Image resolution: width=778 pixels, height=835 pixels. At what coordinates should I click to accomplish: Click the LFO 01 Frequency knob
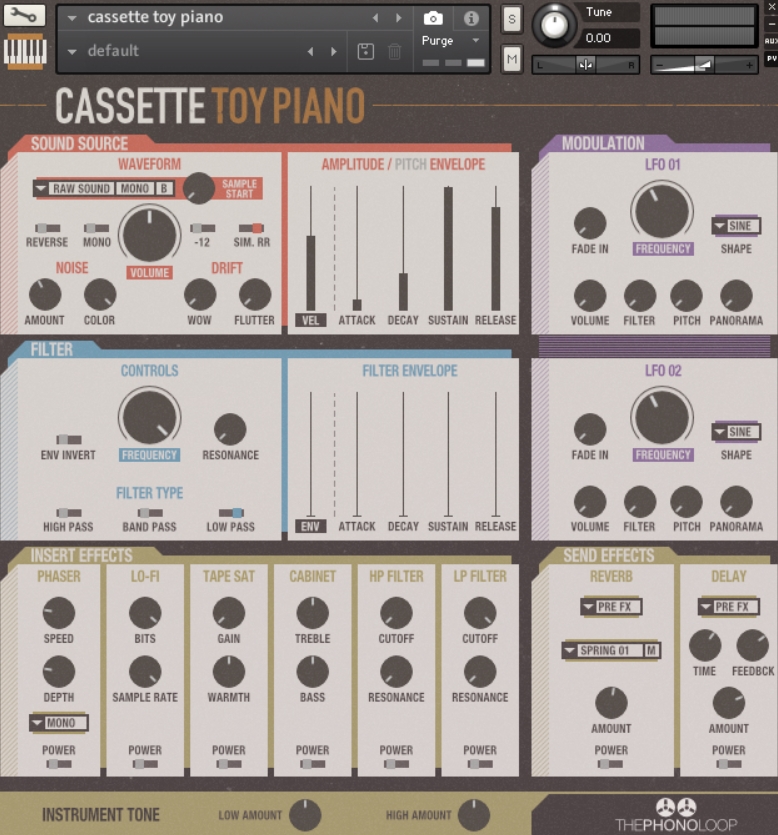[x=662, y=211]
